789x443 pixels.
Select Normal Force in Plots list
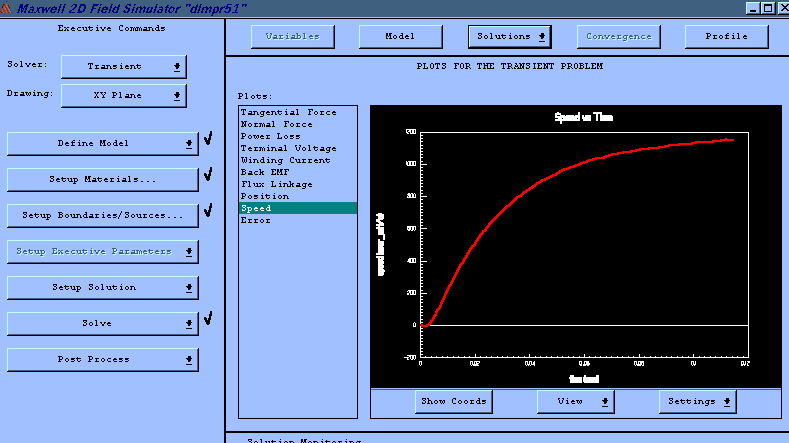pyautogui.click(x=298, y=124)
